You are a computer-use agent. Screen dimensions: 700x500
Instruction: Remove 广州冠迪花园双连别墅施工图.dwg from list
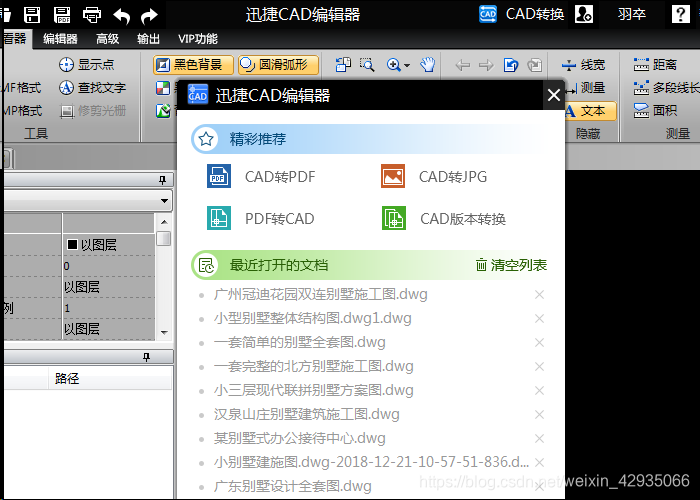click(539, 295)
